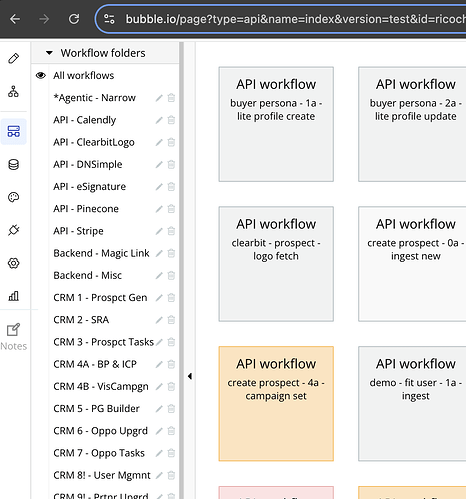
Task: Open the Plugins tab plug icon
Action: pos(14,230)
